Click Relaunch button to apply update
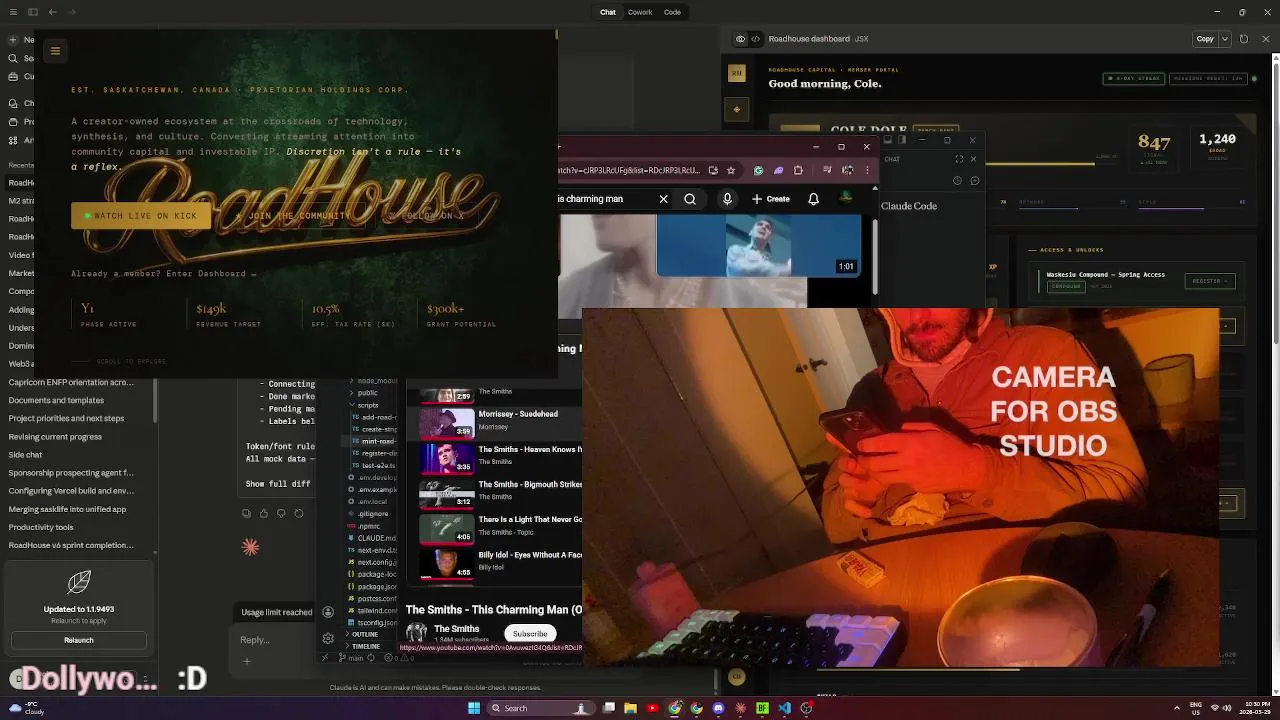 point(79,640)
